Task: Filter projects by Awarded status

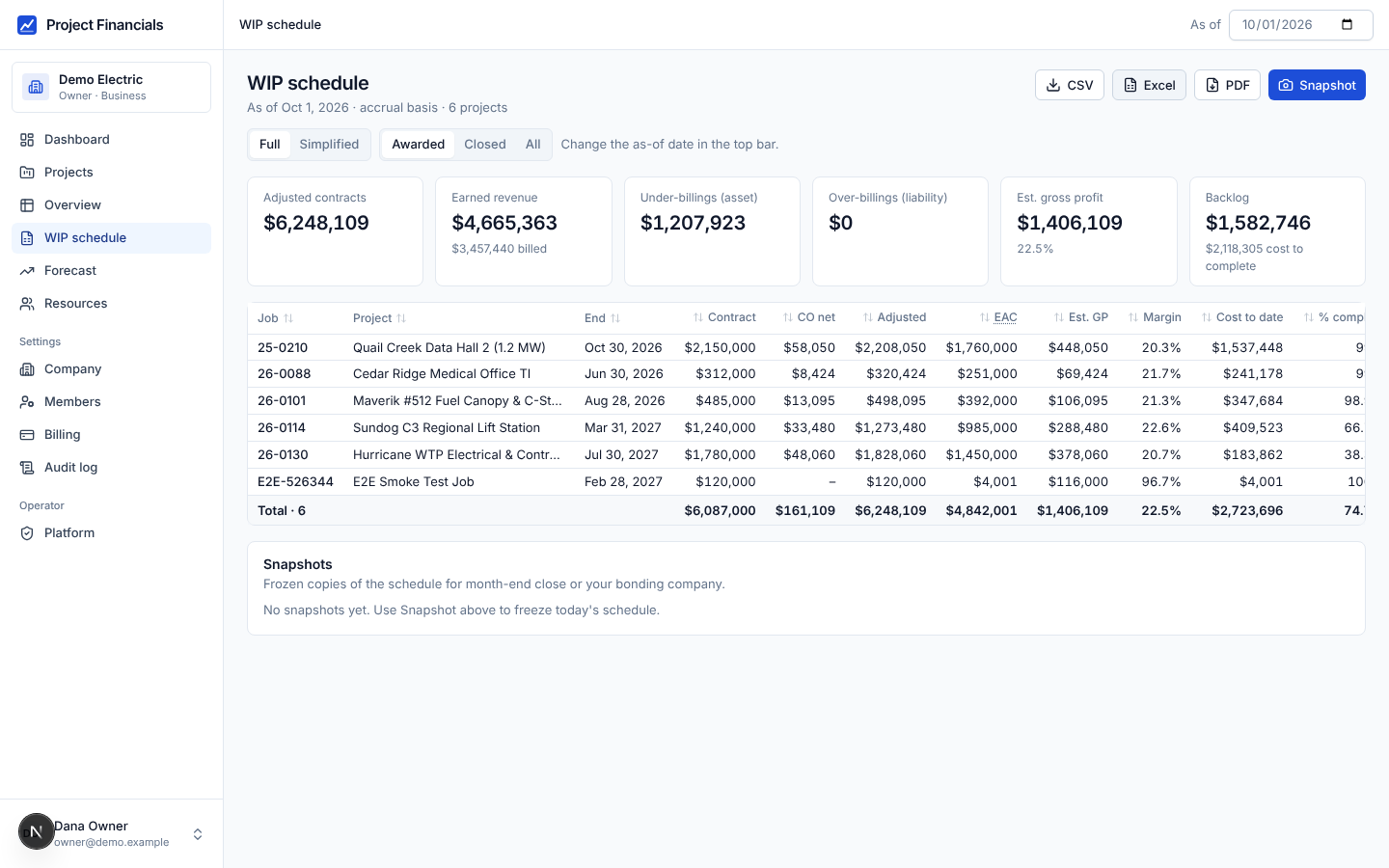Action: pos(418,145)
